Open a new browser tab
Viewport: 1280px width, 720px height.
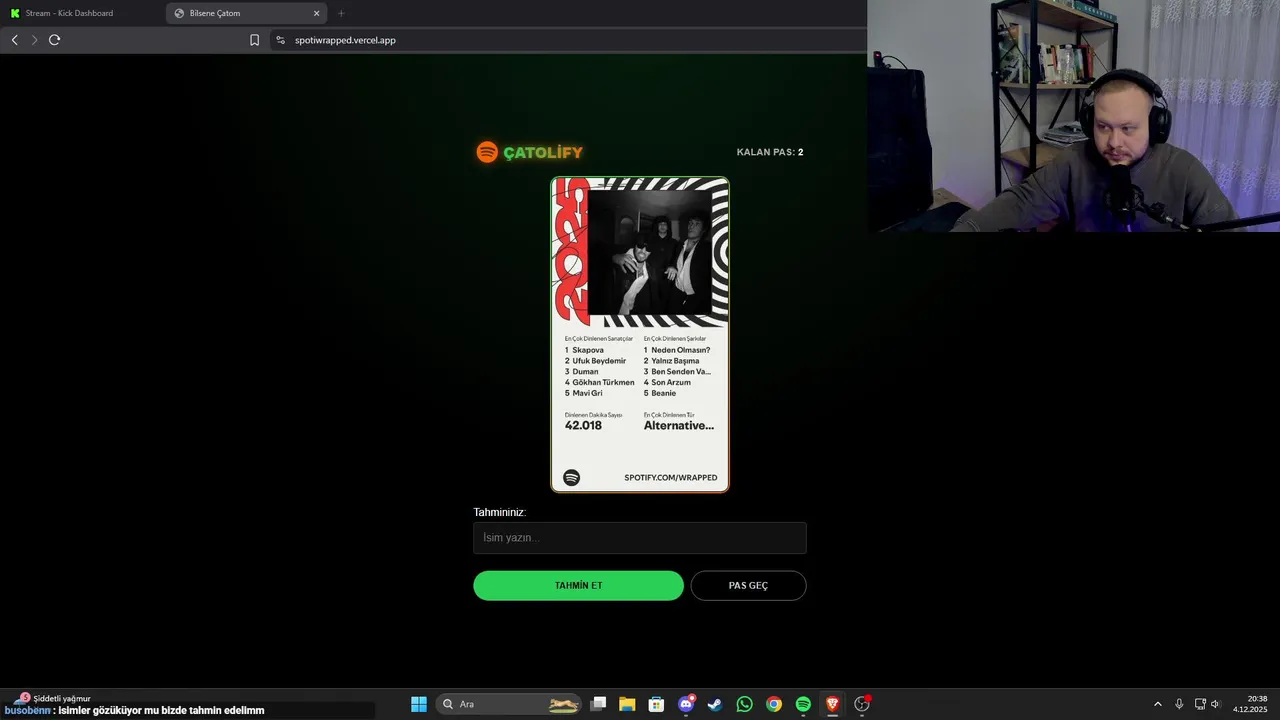[341, 13]
